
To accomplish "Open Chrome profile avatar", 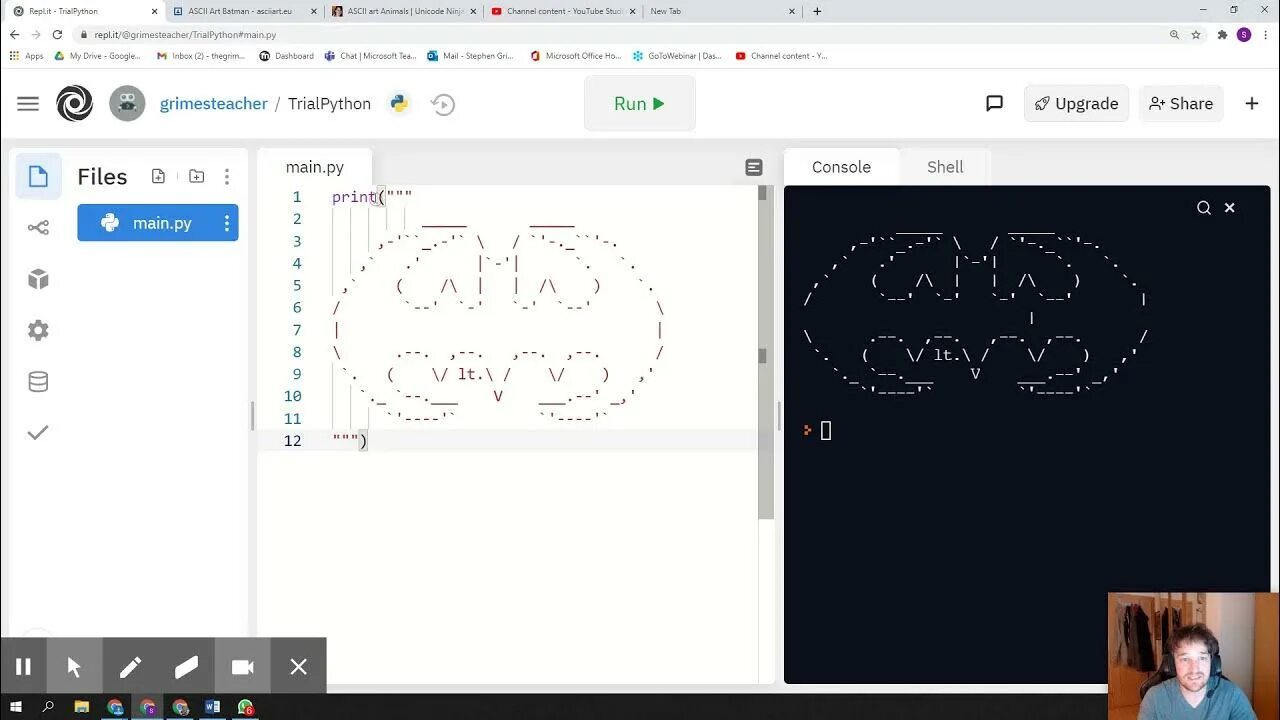I will pos(1244,34).
